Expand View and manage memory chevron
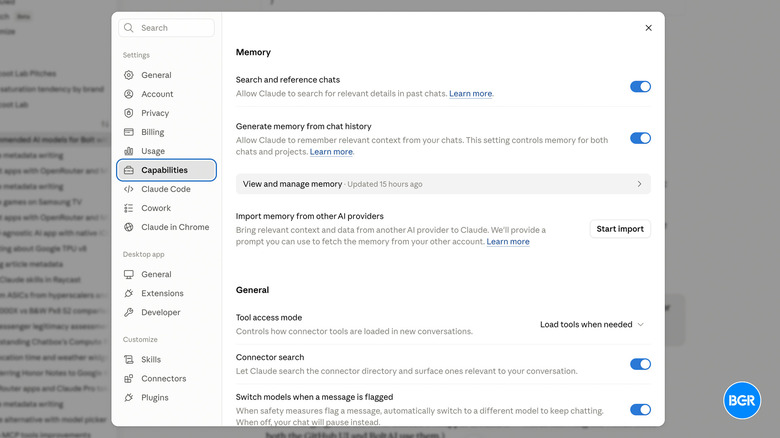780x438 pixels. point(639,184)
